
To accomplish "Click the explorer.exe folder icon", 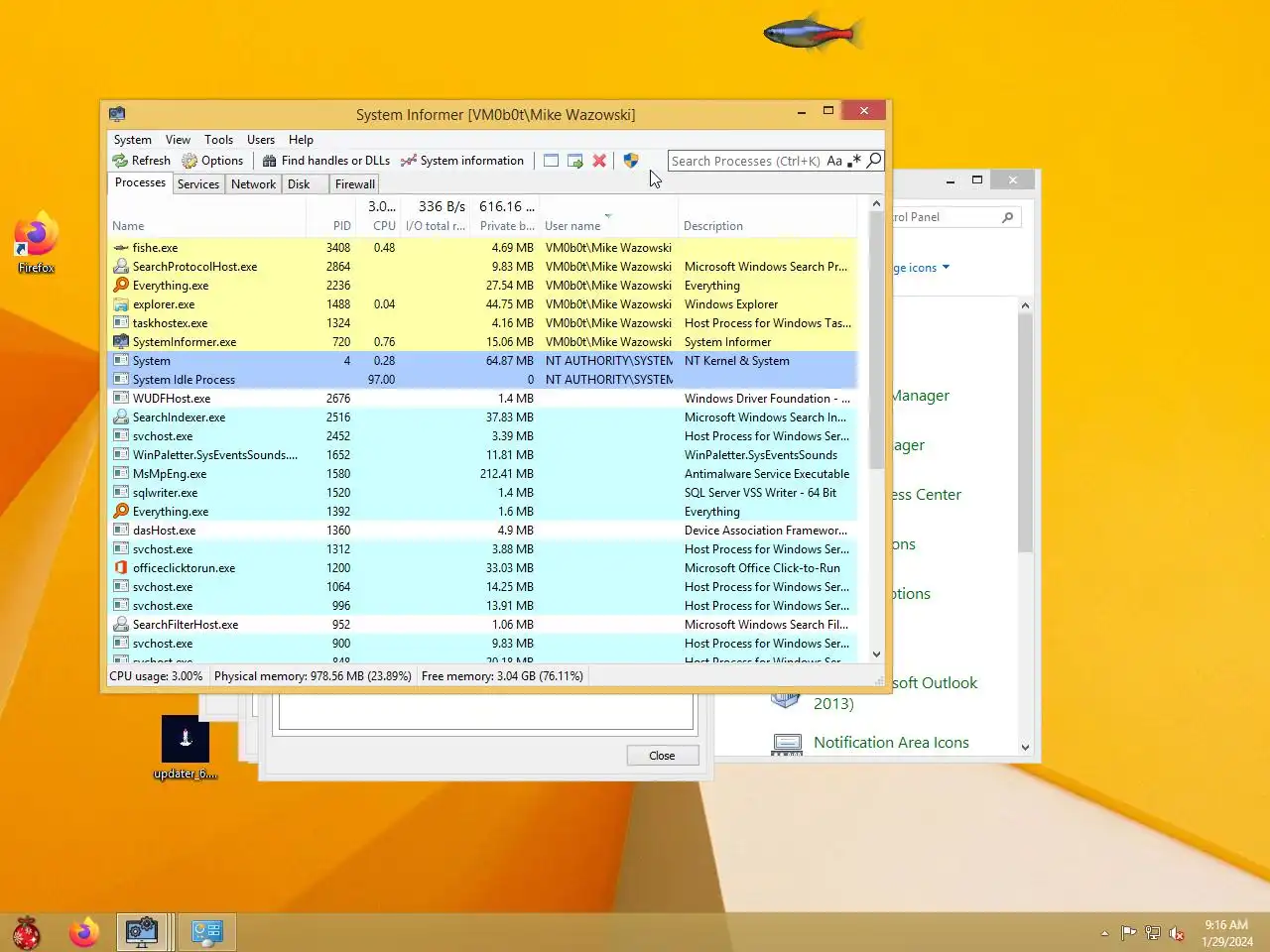I will point(121,304).
